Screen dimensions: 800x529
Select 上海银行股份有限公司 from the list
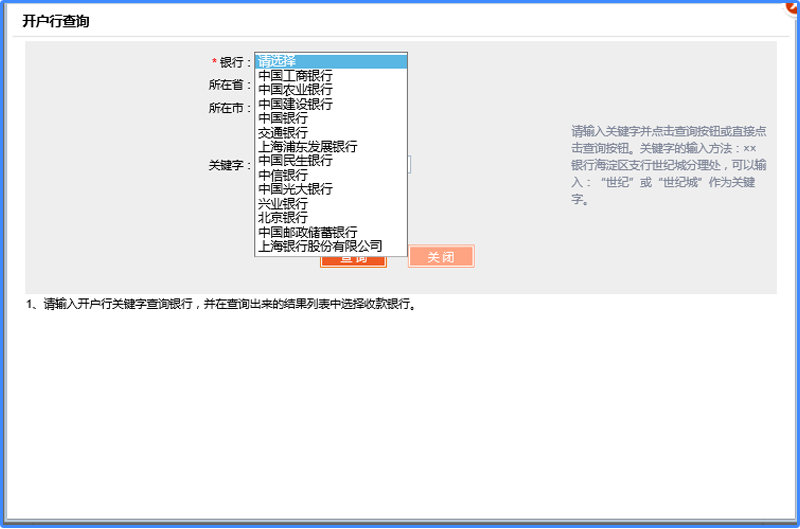[x=331, y=246]
